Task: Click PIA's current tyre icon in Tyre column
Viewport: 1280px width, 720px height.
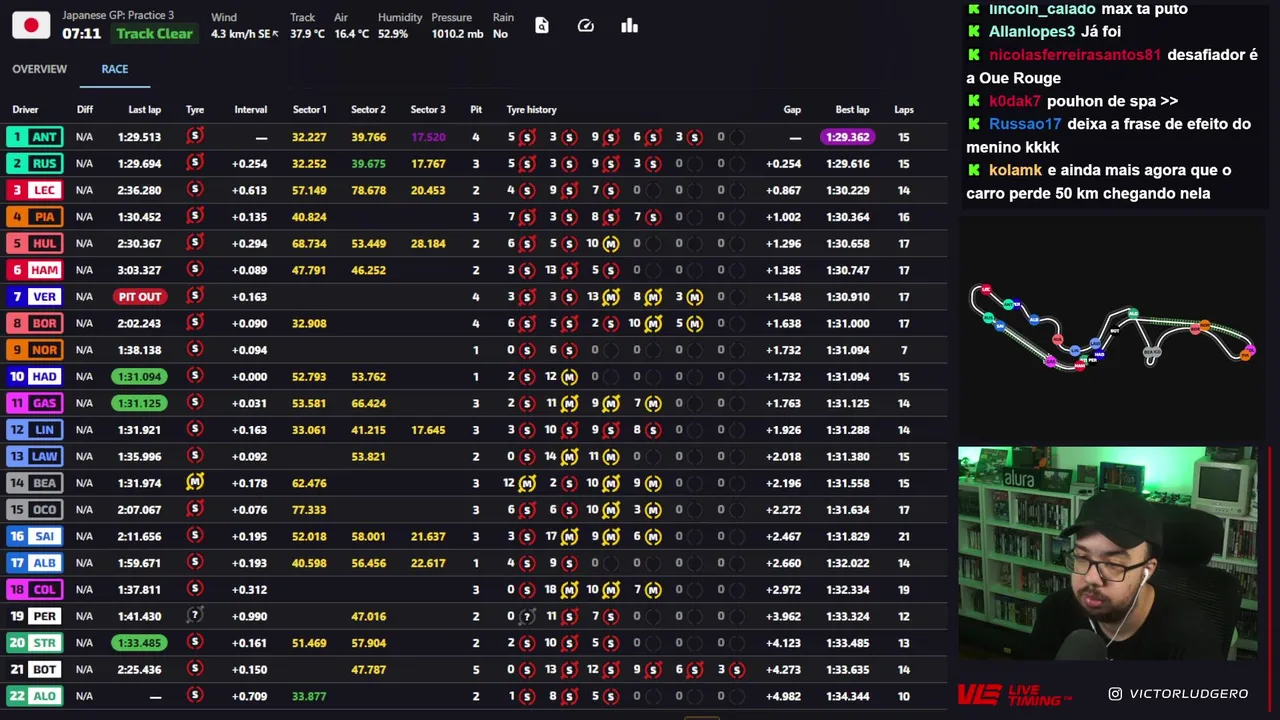Action: click(x=195, y=216)
